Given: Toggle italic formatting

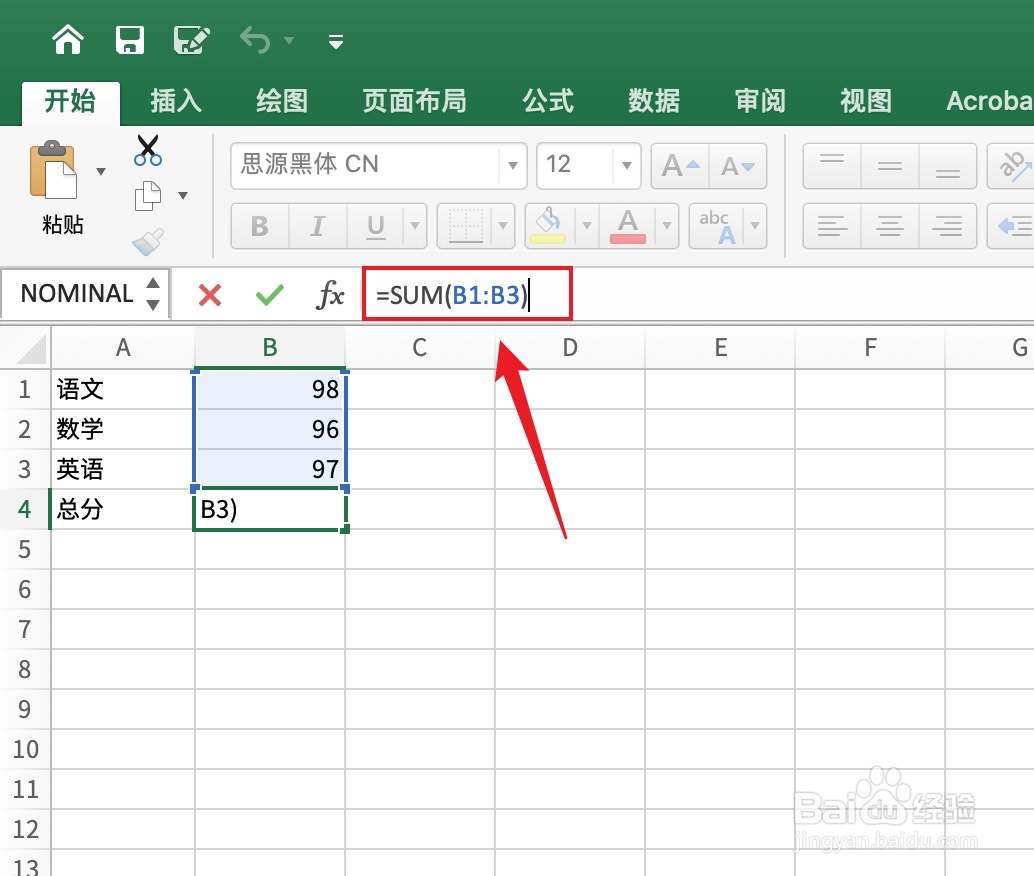Looking at the screenshot, I should [318, 226].
